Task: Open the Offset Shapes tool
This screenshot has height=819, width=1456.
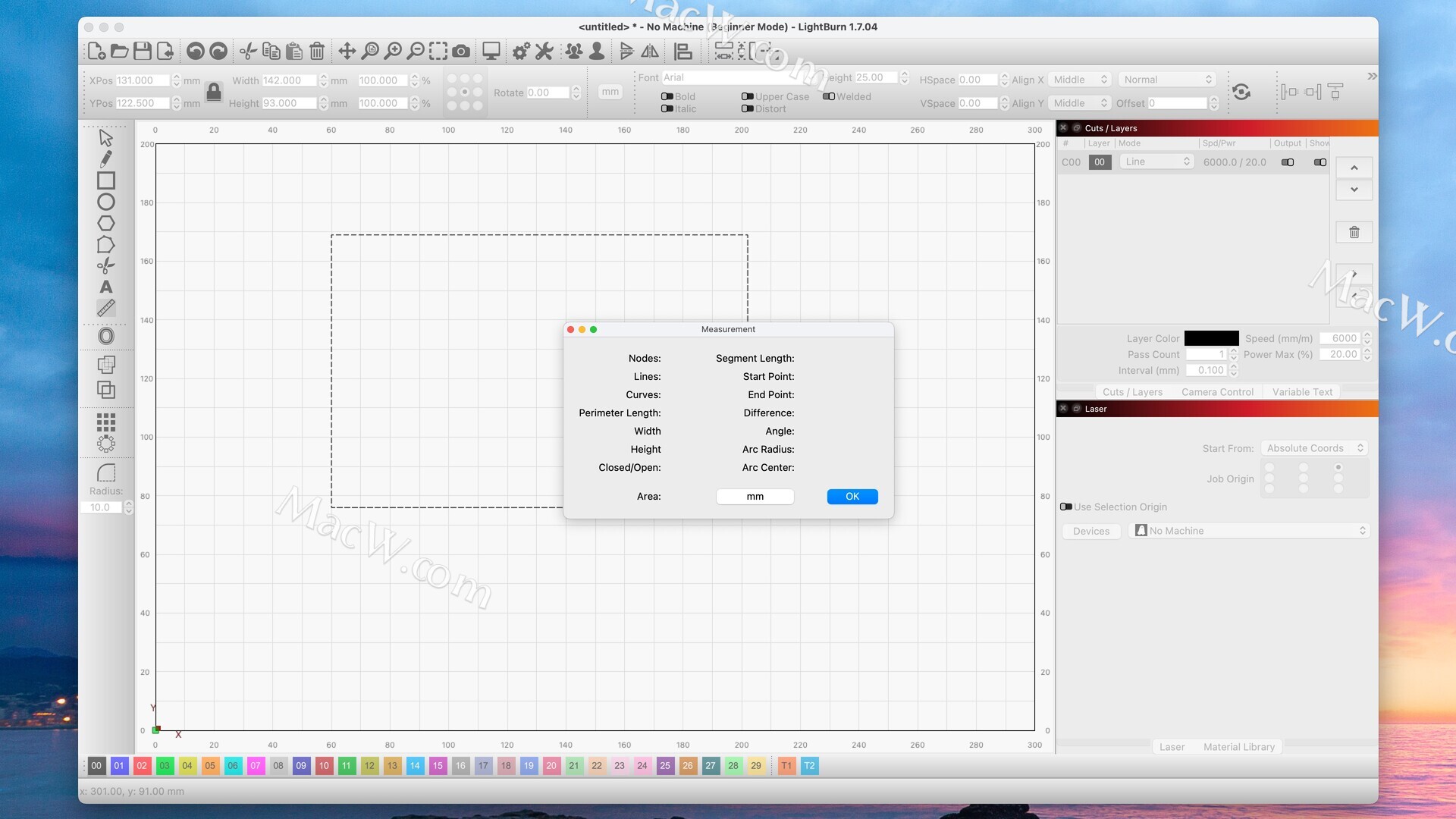Action: point(106,336)
